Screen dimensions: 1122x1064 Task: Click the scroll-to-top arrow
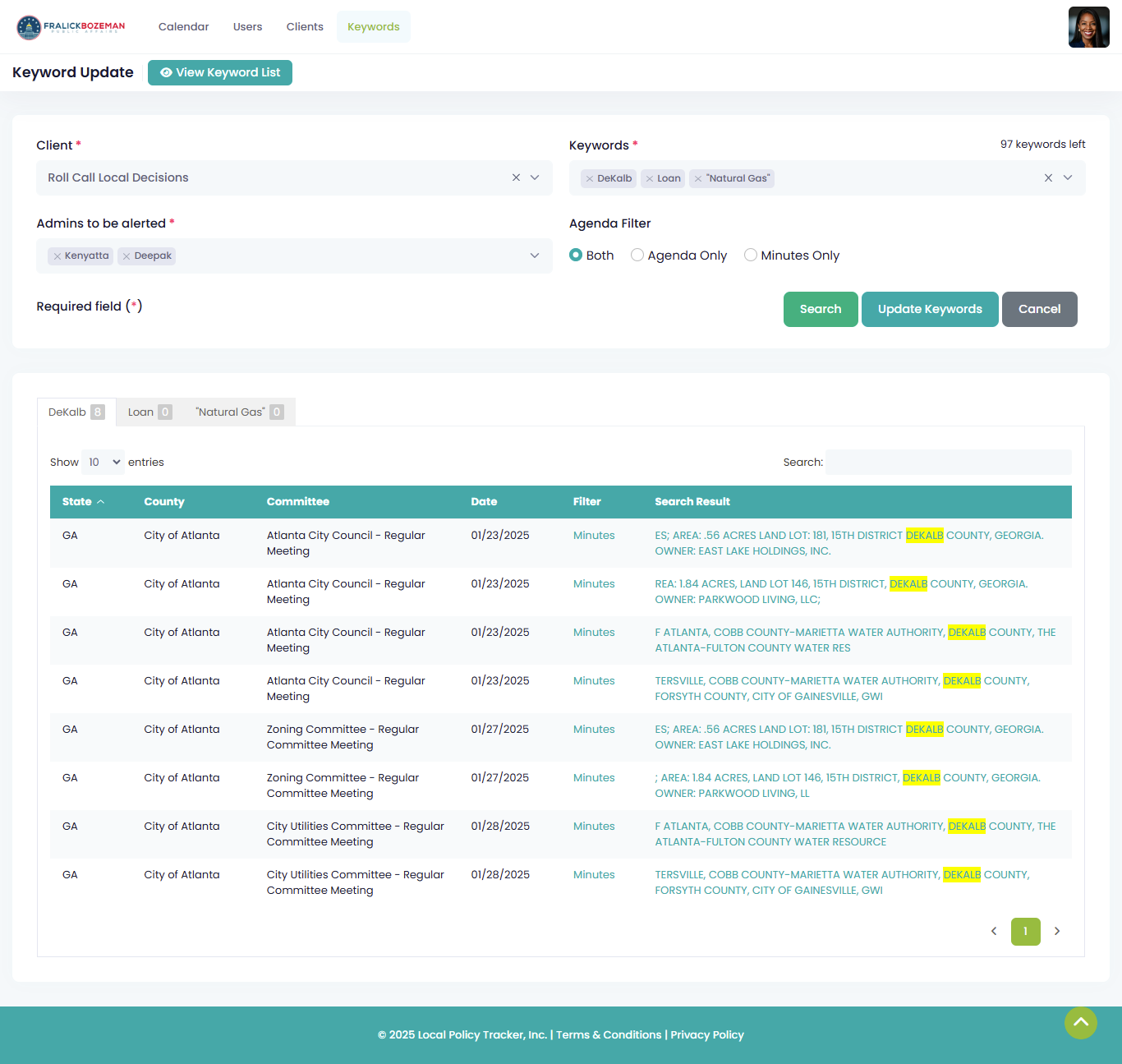pos(1080,1023)
